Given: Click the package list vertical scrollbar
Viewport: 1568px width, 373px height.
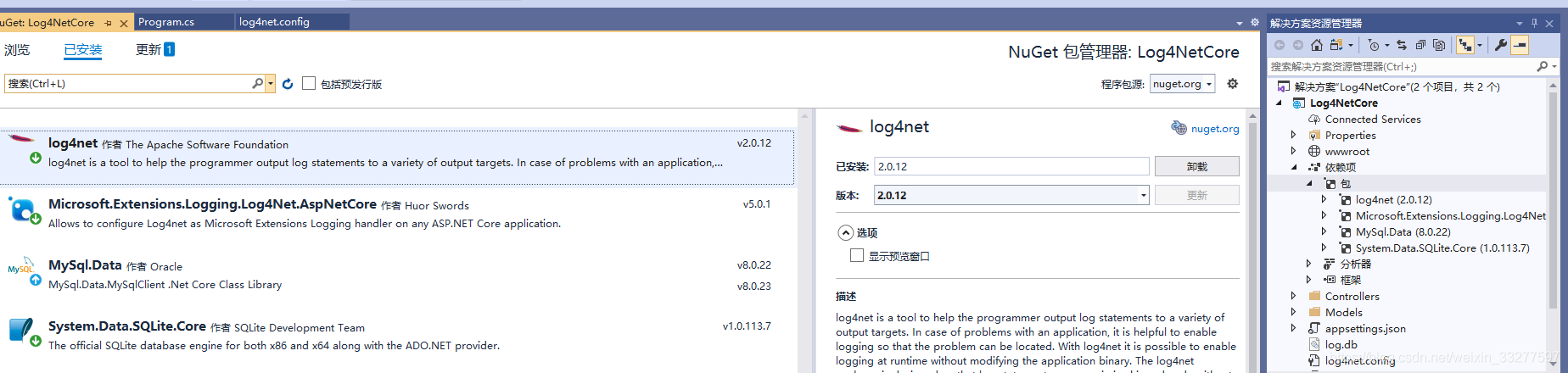Looking at the screenshot, I should 804,241.
